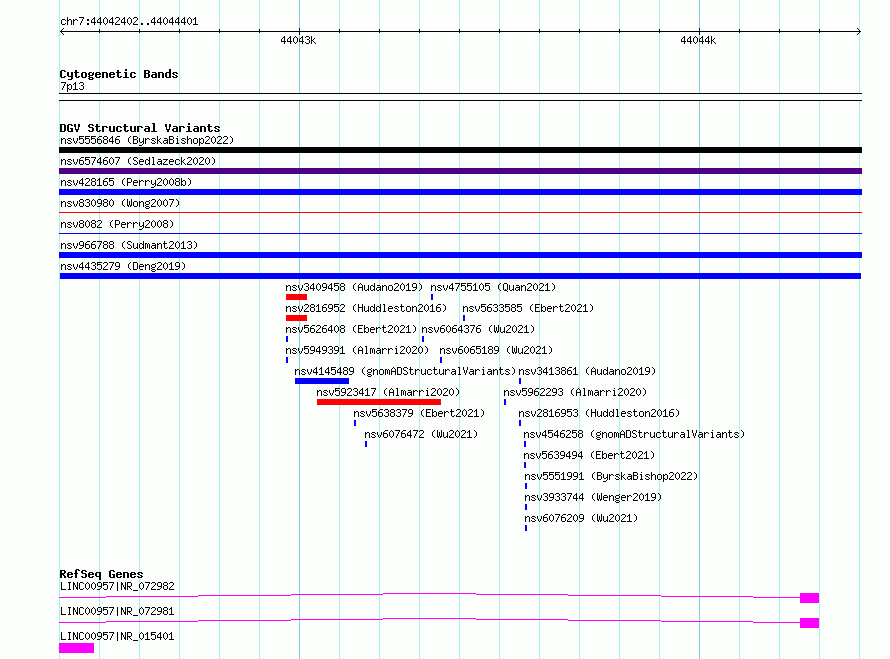Image resolution: width=890 pixels, height=659 pixels.
Task: Select magenta exon of LINC00957|NR_072982
Action: (x=809, y=598)
